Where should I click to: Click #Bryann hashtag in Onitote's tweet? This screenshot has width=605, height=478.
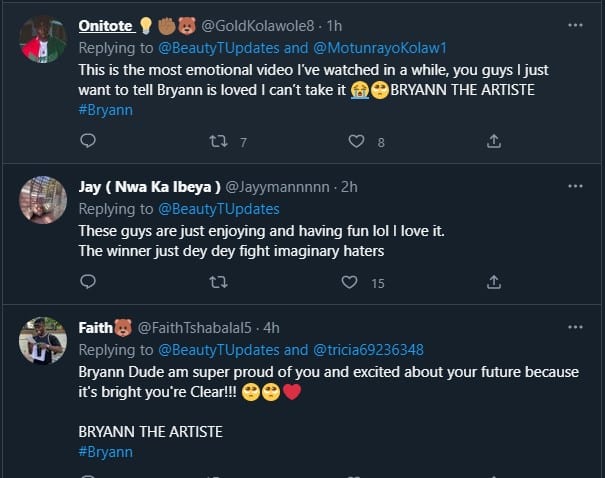(105, 110)
